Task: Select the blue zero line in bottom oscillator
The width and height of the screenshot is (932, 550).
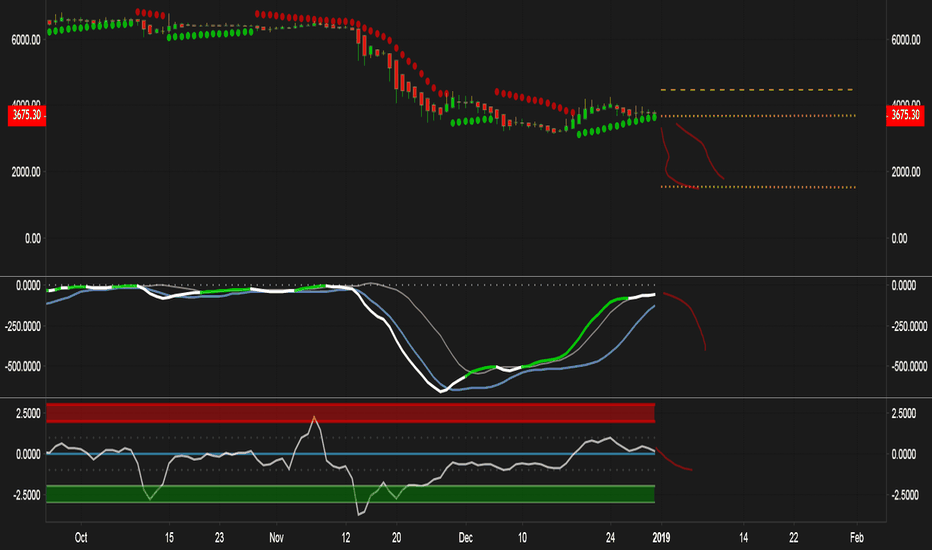Action: [x=351, y=454]
